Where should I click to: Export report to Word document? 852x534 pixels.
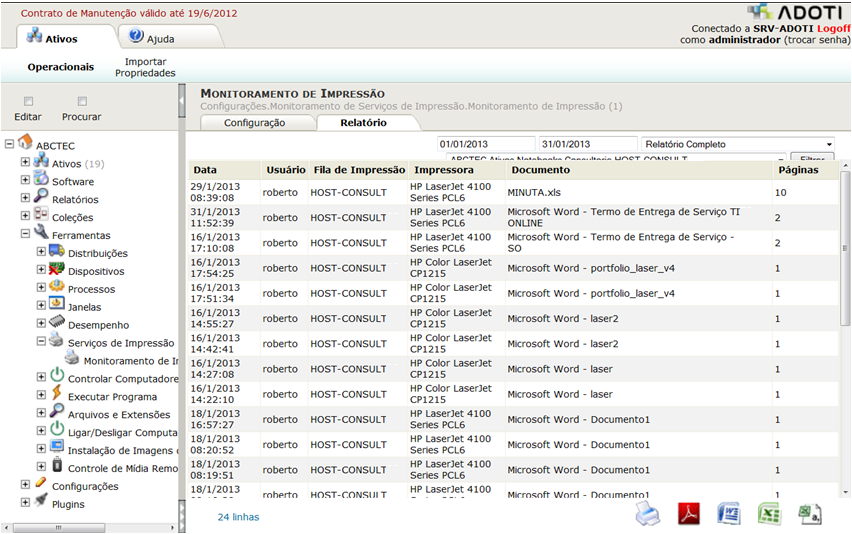coord(729,513)
